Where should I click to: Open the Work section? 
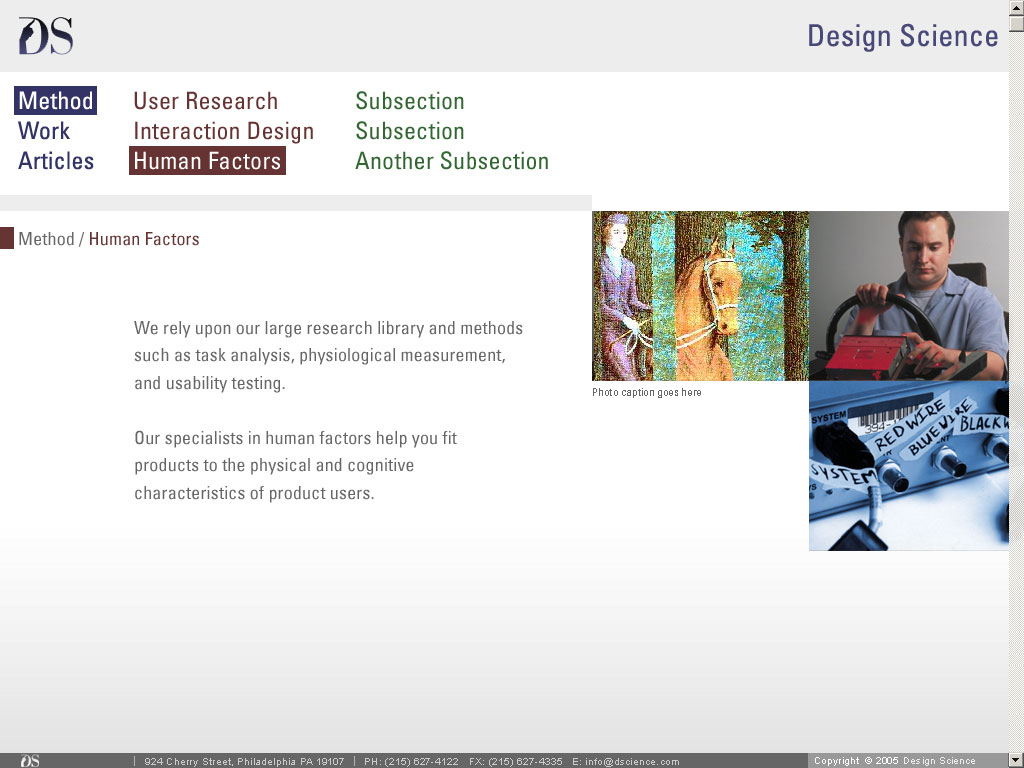(x=44, y=131)
